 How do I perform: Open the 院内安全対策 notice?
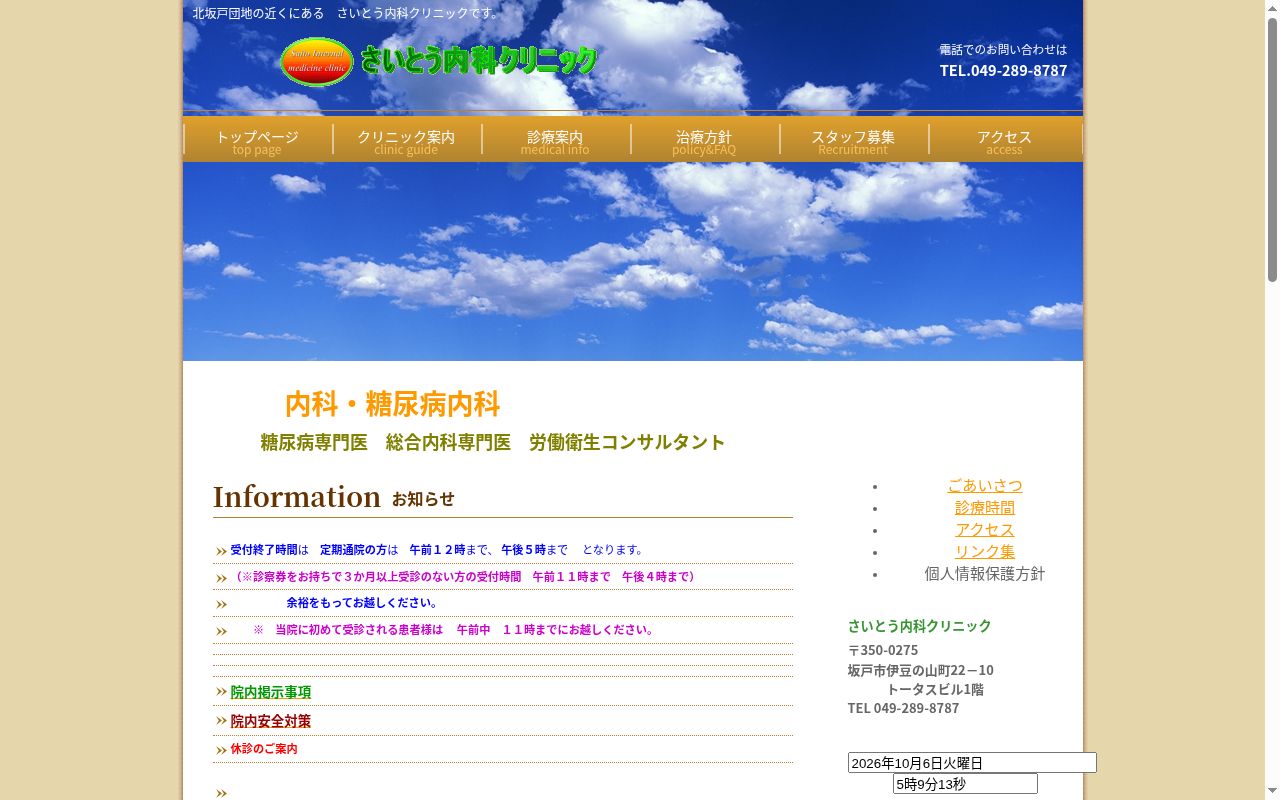(271, 721)
